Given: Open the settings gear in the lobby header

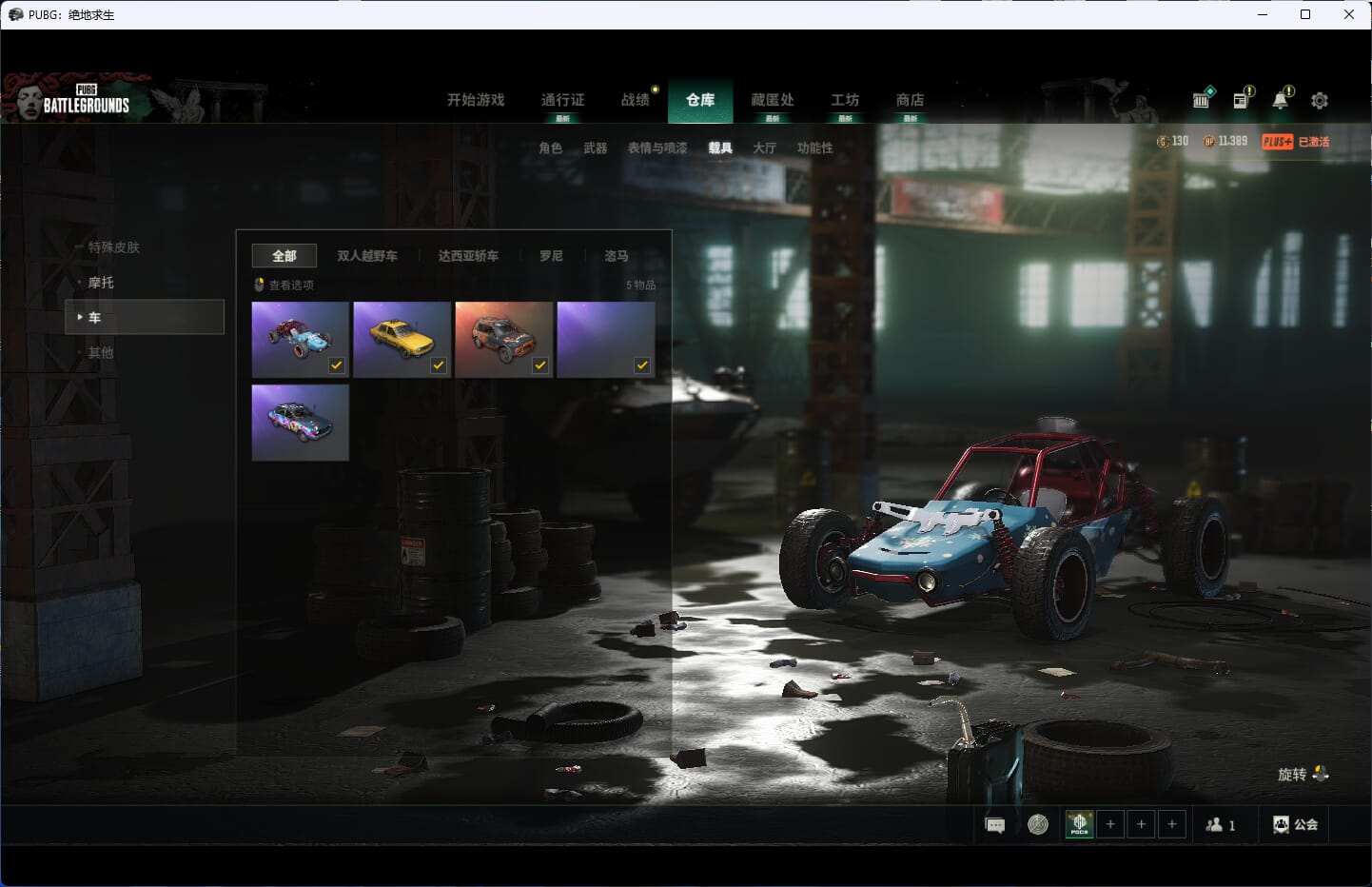Looking at the screenshot, I should point(1319,100).
